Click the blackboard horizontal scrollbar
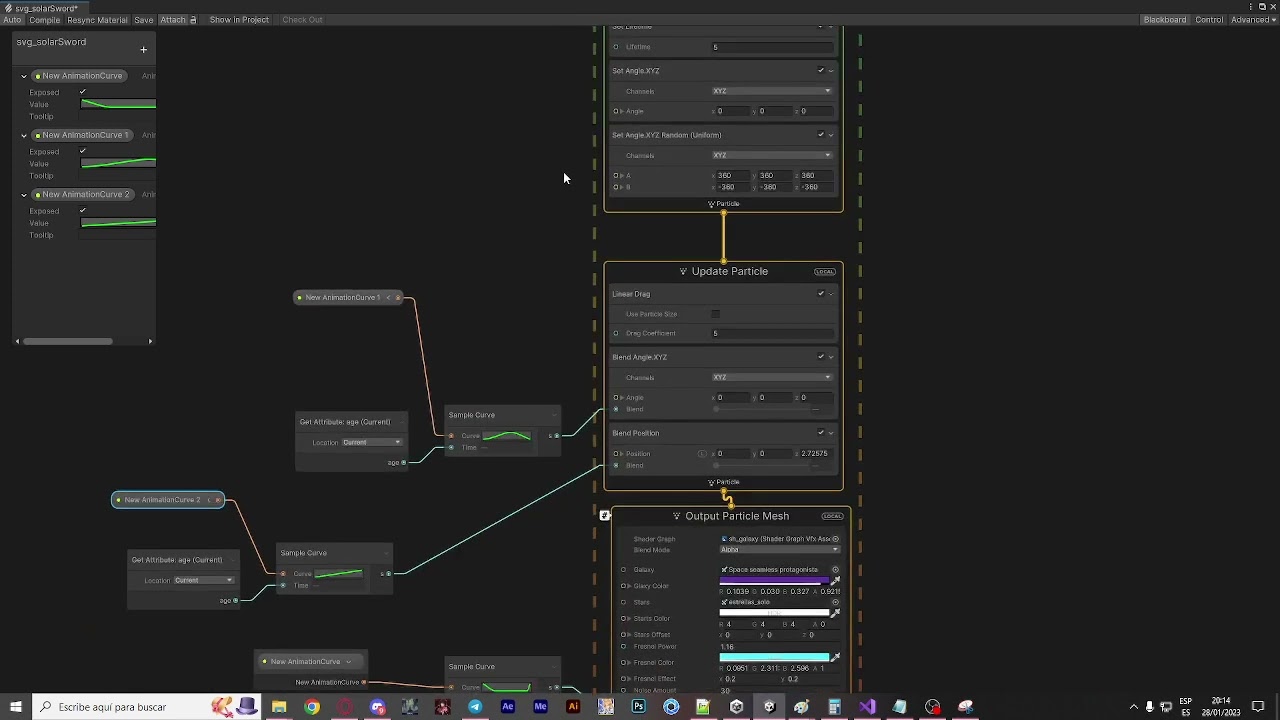Screen dimensions: 1280x720 83,341
